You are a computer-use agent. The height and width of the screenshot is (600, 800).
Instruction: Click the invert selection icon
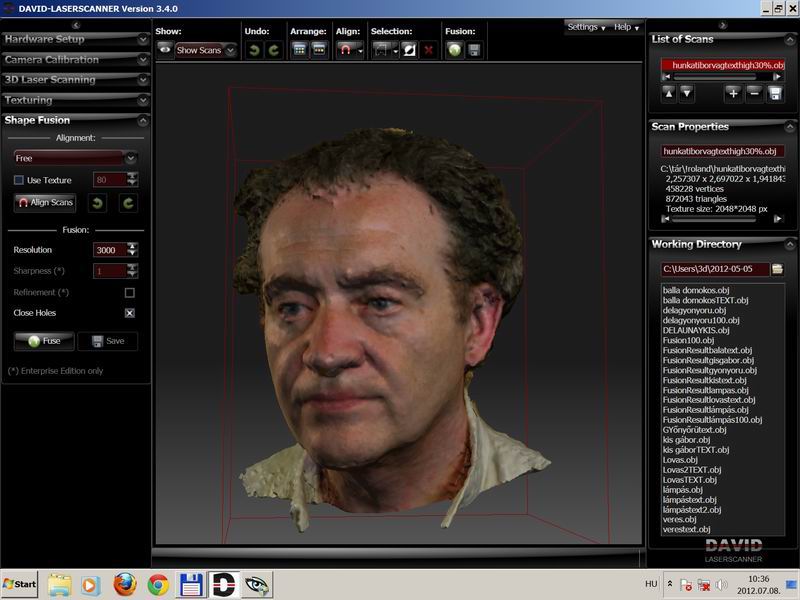tap(409, 49)
